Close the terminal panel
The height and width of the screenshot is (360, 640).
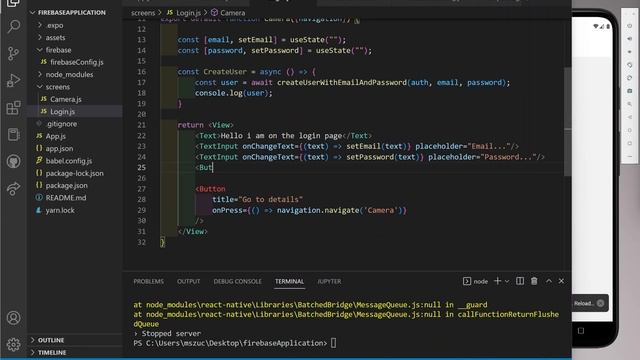561,281
